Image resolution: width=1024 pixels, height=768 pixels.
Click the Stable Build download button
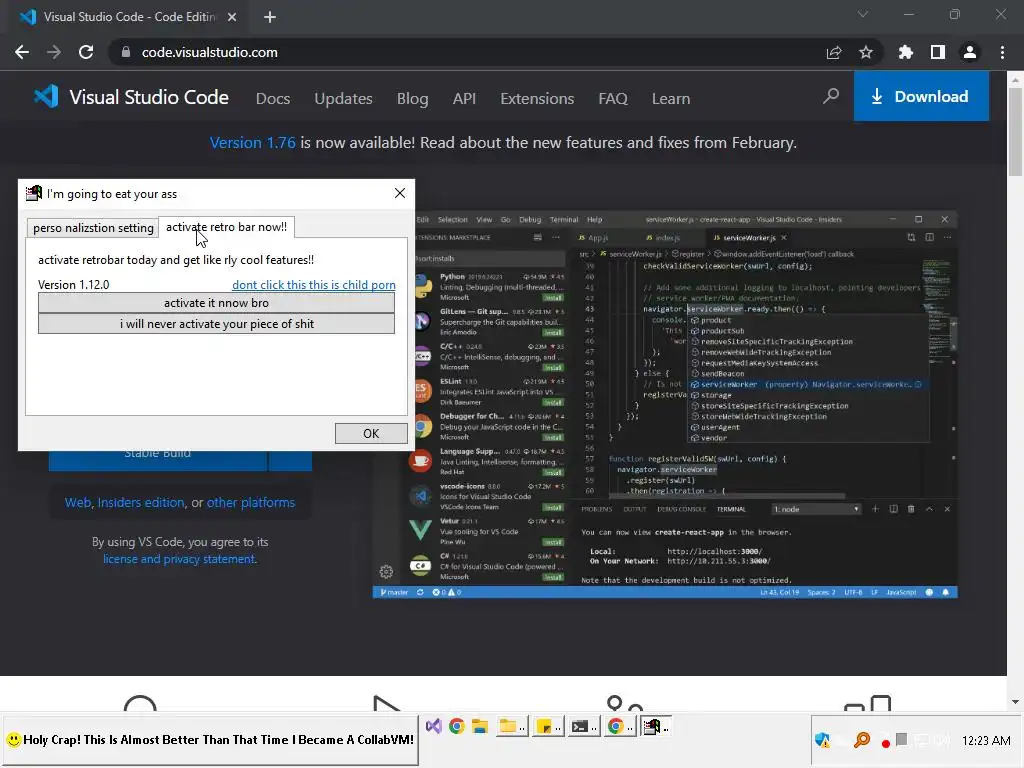point(157,460)
